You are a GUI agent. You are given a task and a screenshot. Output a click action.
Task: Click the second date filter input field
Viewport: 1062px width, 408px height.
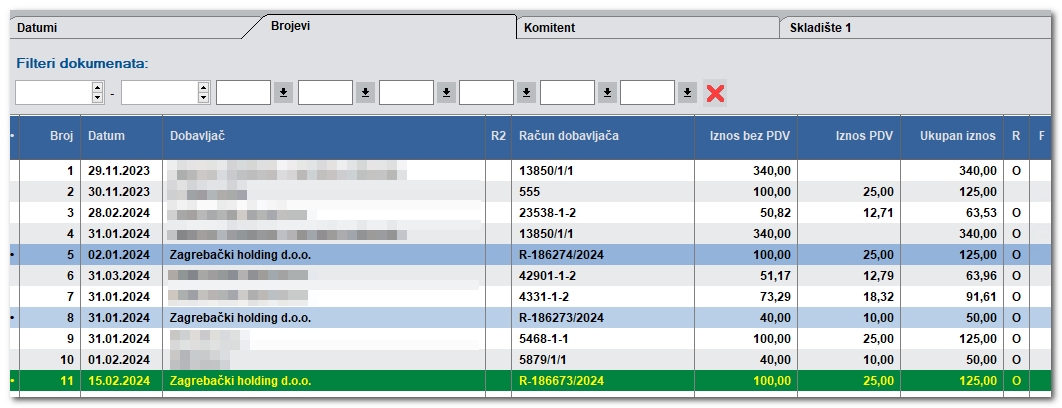pos(158,93)
